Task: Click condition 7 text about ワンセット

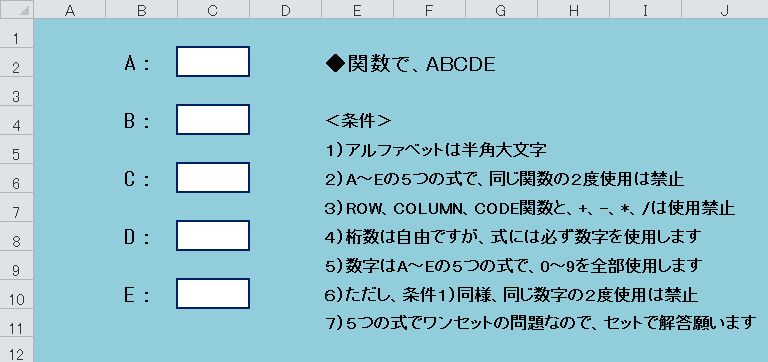Action: click(541, 323)
